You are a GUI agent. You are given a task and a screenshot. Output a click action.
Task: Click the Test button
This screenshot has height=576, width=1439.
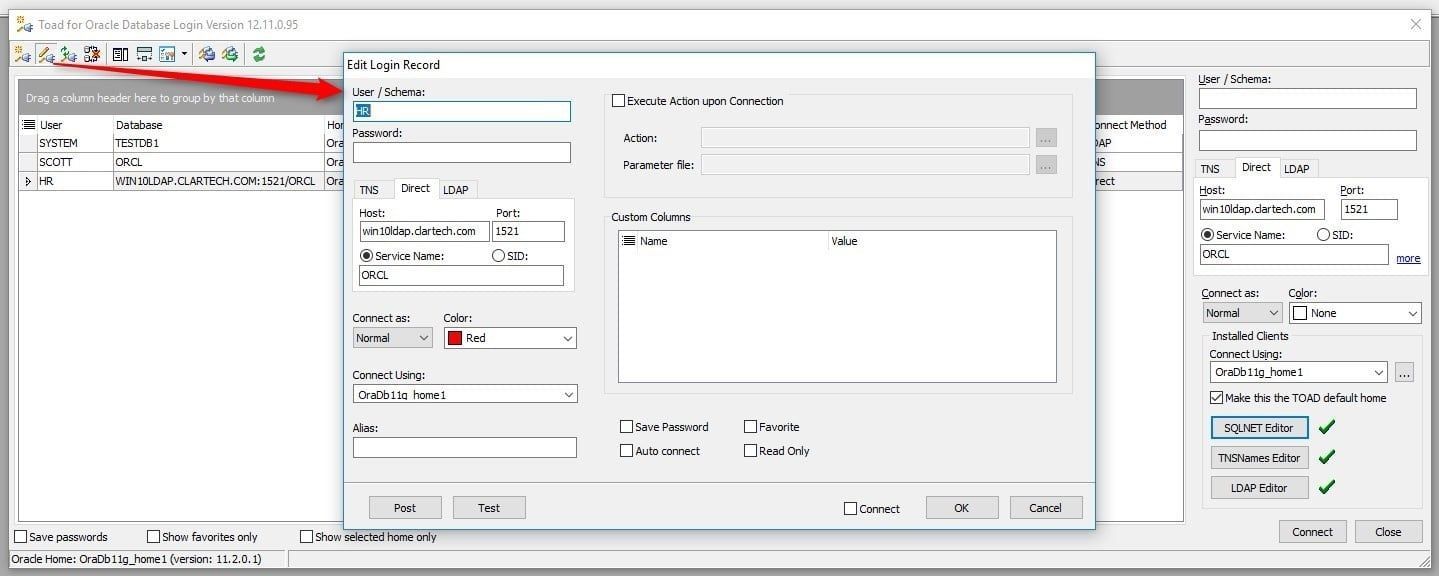(489, 508)
